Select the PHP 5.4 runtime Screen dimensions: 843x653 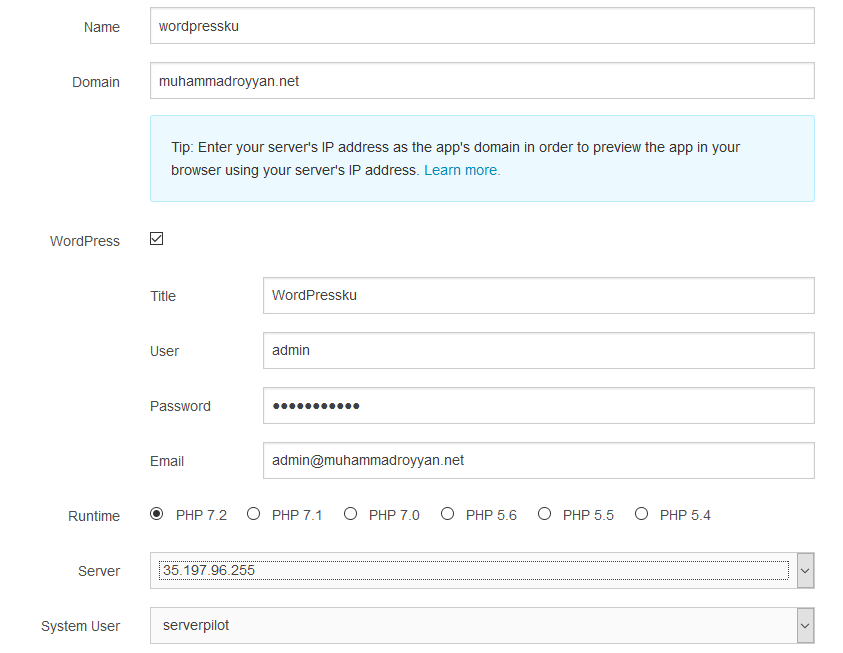click(641, 513)
